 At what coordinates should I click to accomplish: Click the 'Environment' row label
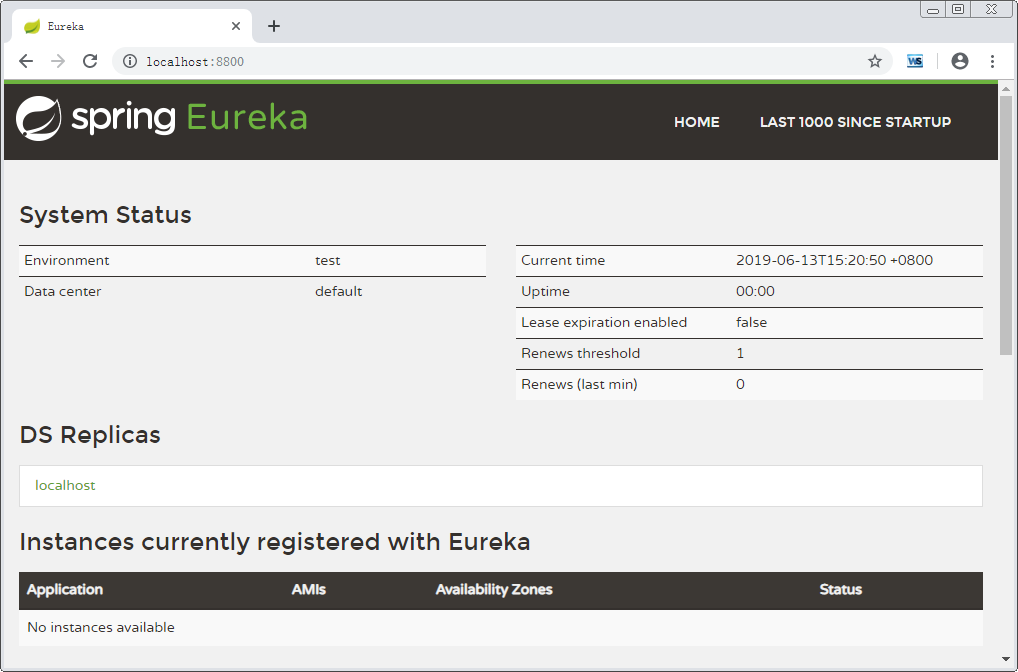coord(67,260)
